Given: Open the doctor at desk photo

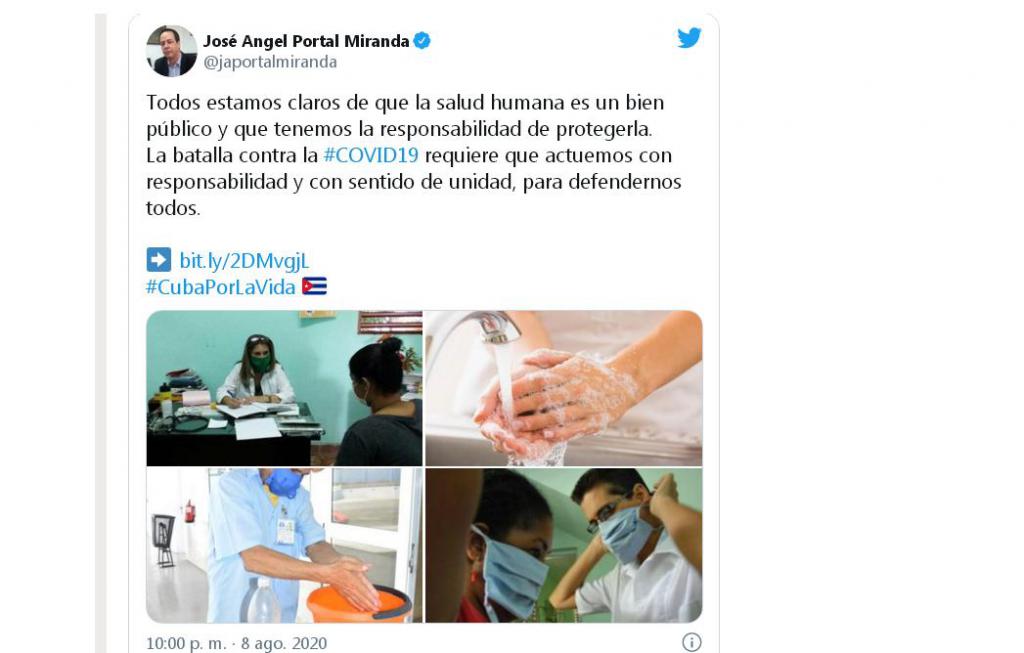Looking at the screenshot, I should pos(284,388).
